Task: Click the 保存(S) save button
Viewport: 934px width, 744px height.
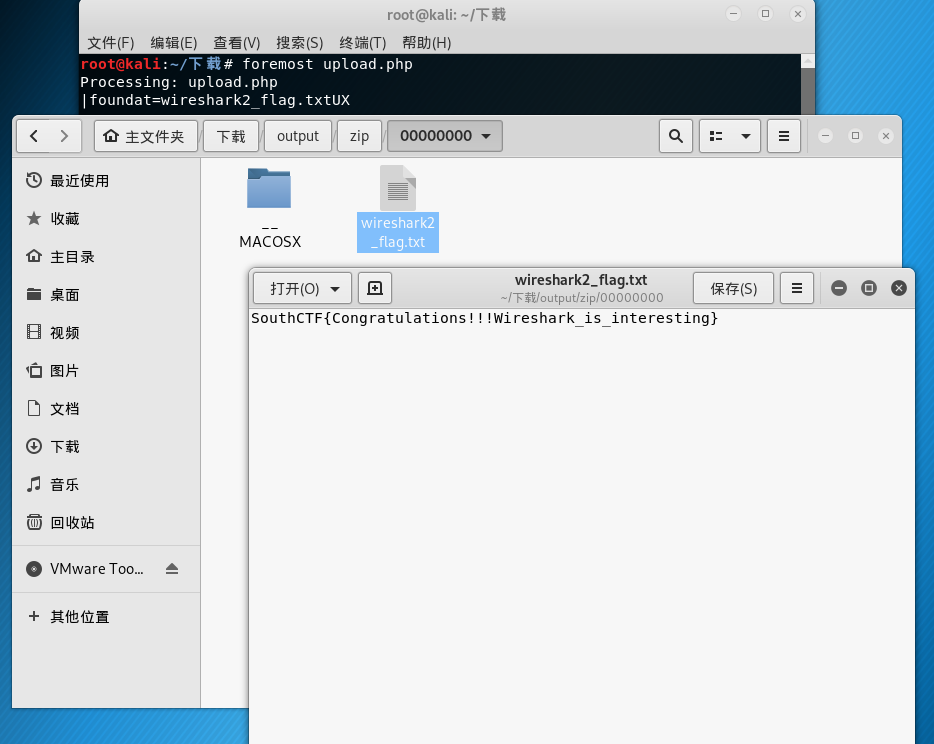Action: pyautogui.click(x=733, y=288)
